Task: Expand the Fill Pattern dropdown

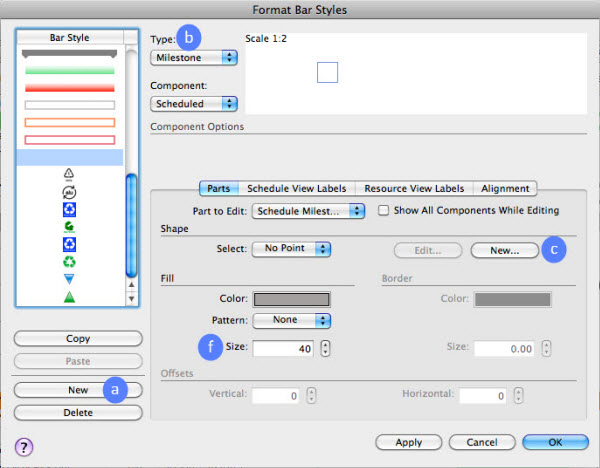Action: point(292,321)
